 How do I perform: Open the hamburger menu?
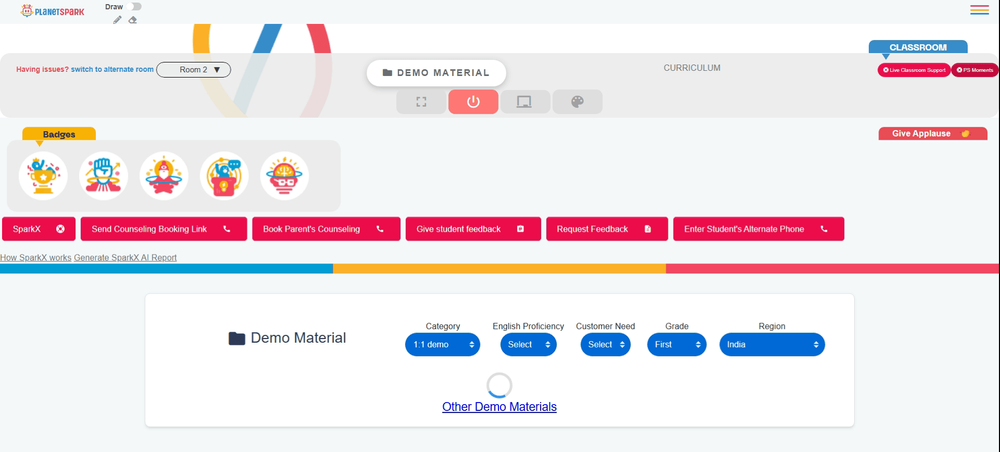979,10
